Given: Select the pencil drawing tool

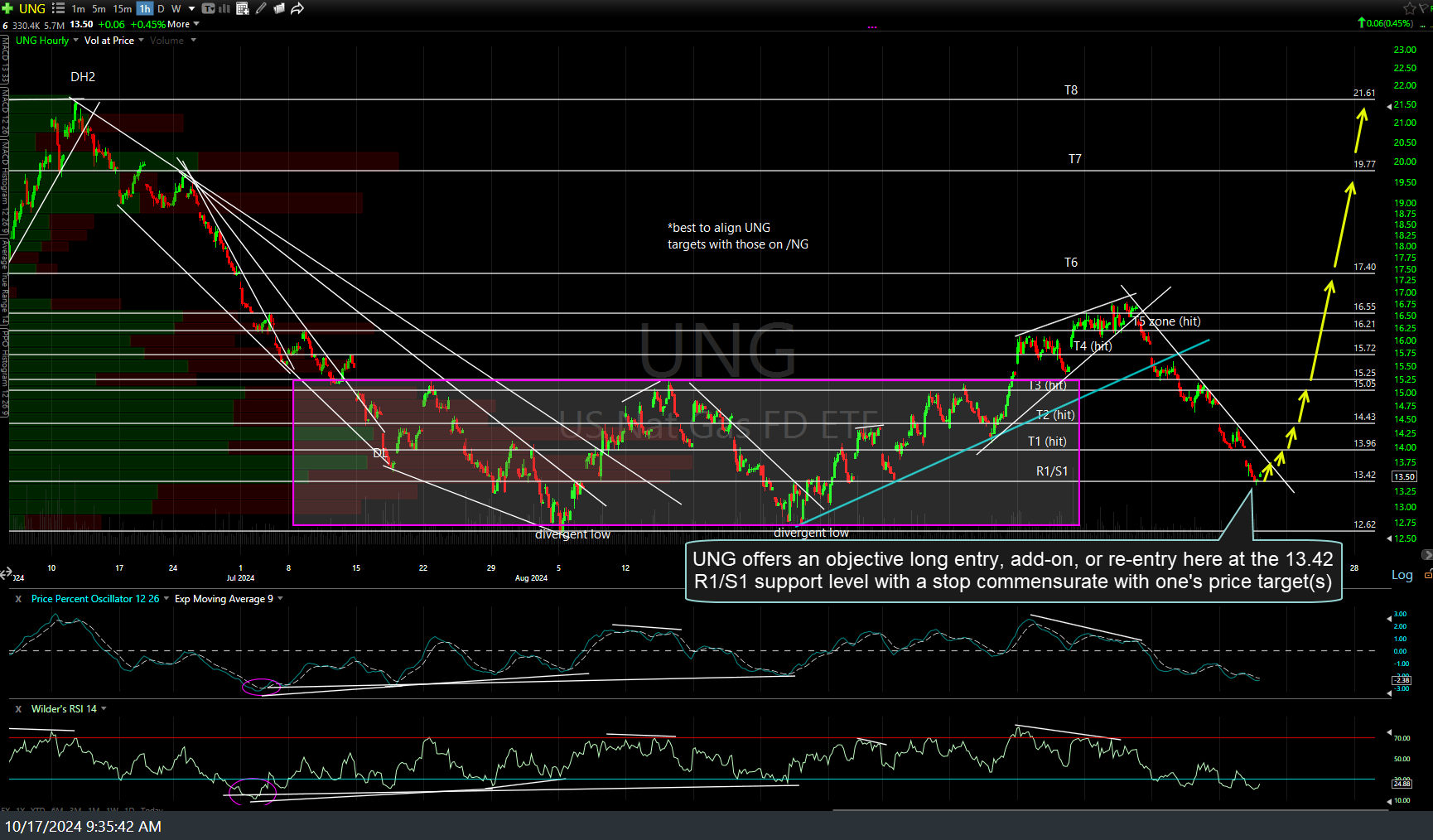Looking at the screenshot, I should coord(261,8).
